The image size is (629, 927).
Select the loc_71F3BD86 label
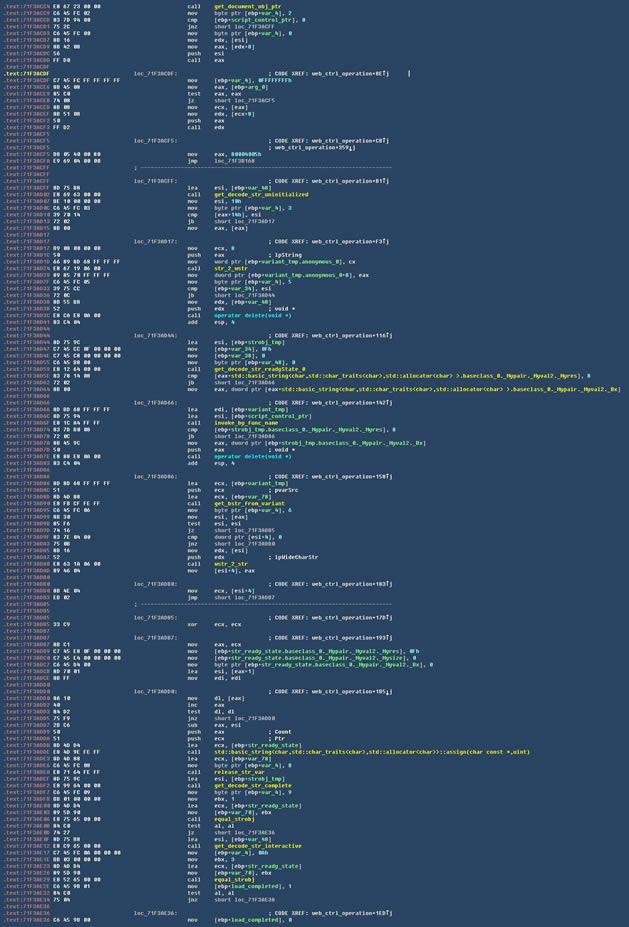154,476
